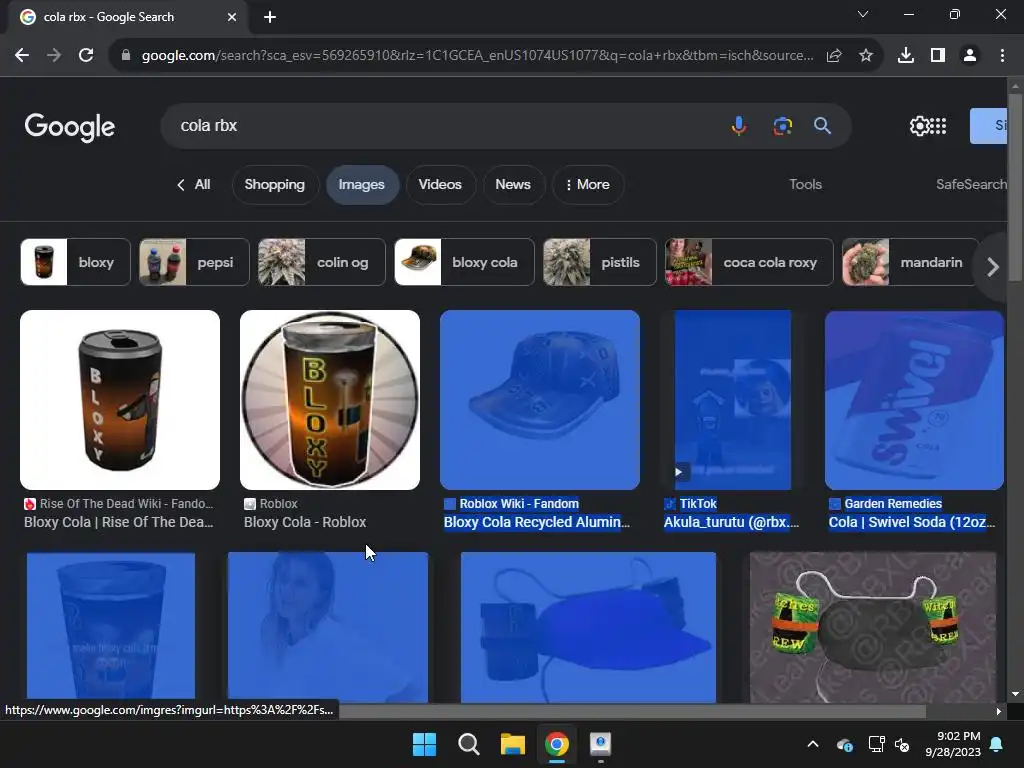This screenshot has height=768, width=1024.
Task: Open the Tools options
Action: [x=805, y=185]
